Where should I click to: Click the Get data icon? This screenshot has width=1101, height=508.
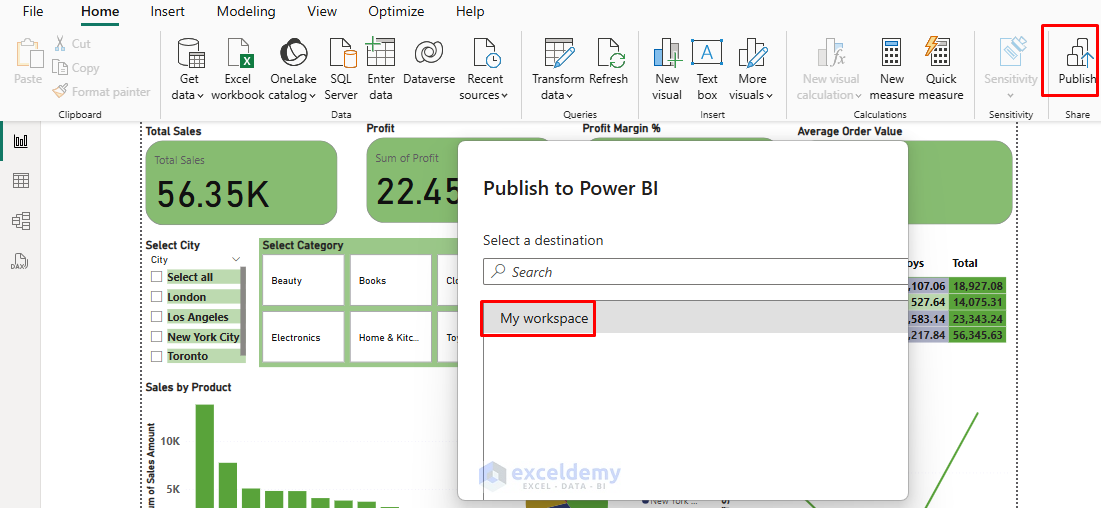click(x=188, y=53)
